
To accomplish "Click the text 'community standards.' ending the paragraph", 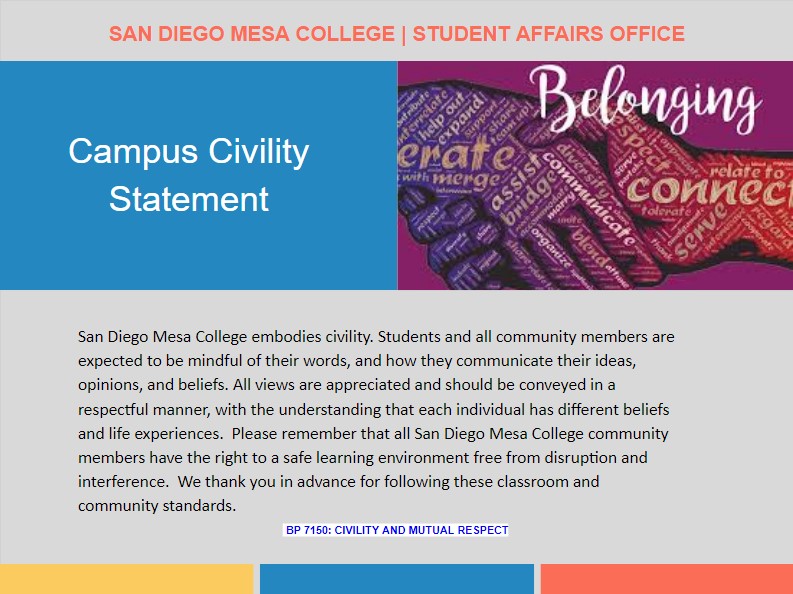I will (157, 505).
